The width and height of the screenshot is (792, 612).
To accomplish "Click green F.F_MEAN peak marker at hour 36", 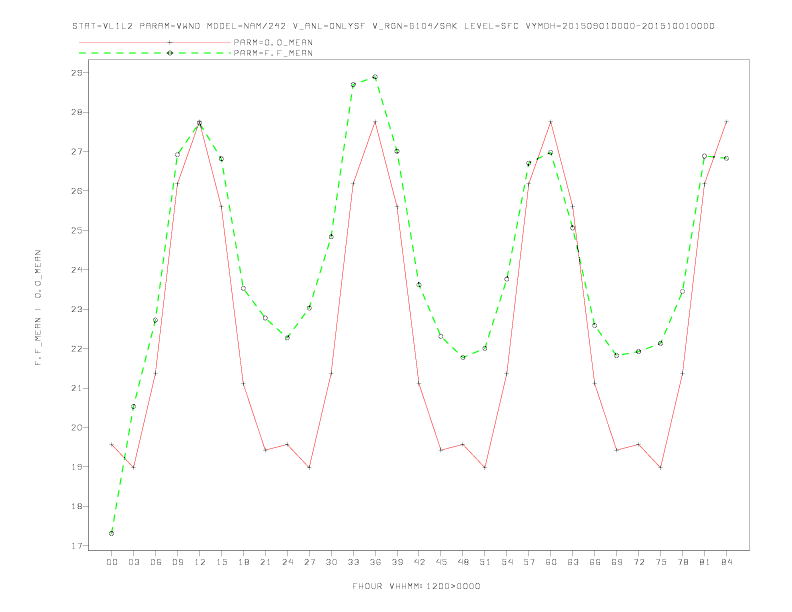I will pyautogui.click(x=375, y=77).
